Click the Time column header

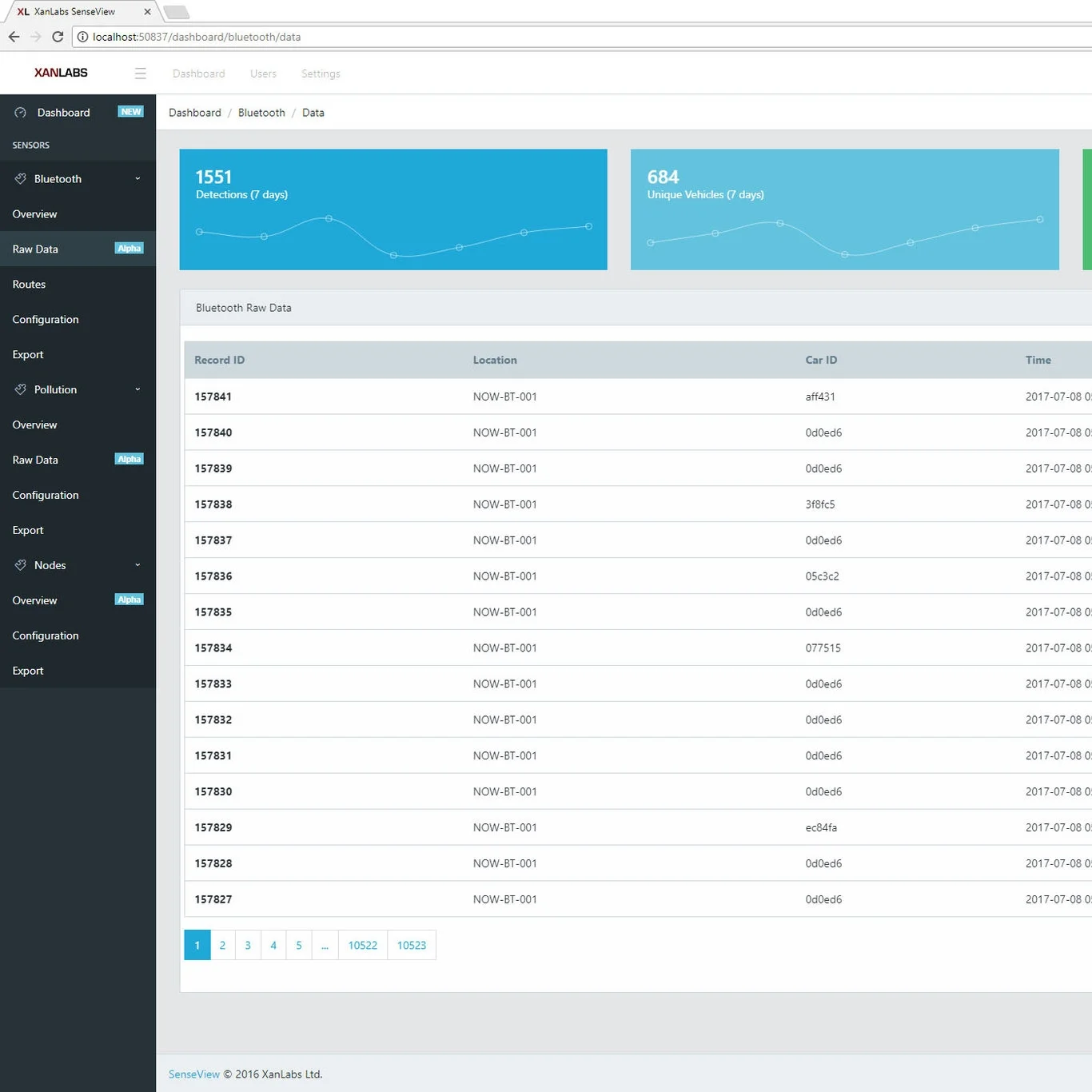click(1038, 361)
